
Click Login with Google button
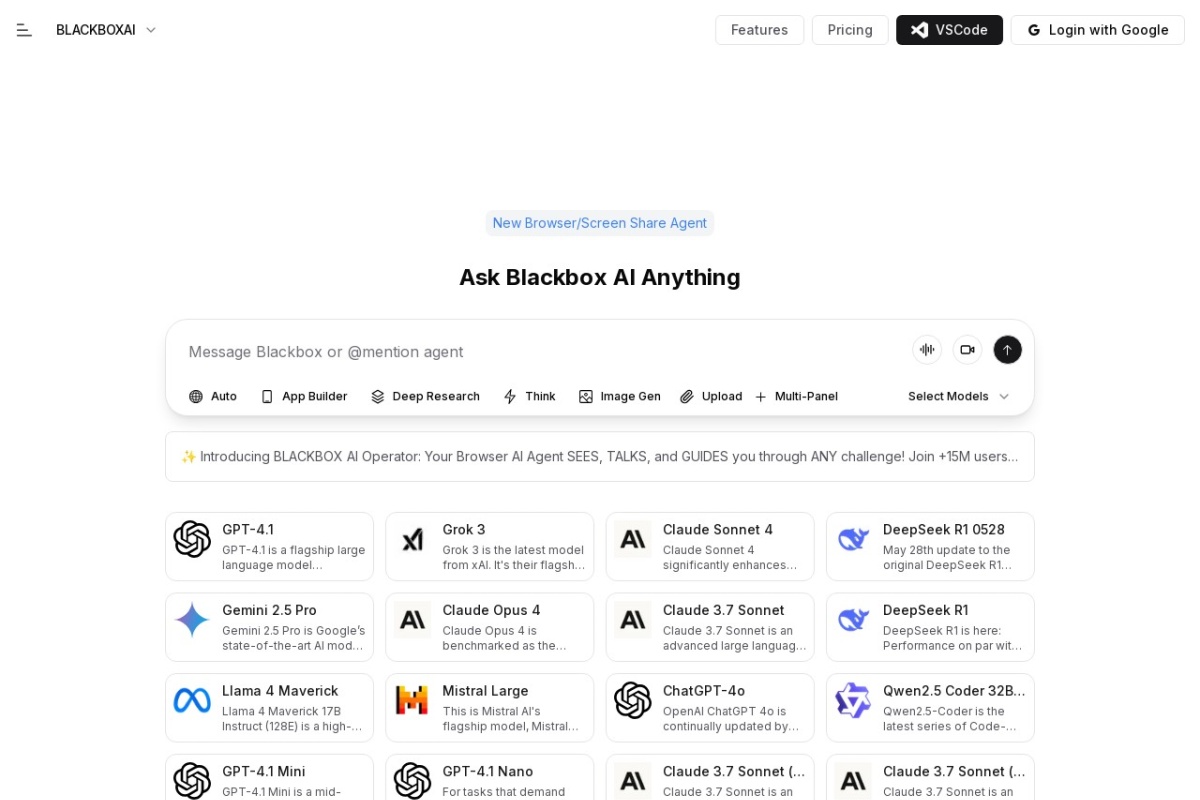1097,30
